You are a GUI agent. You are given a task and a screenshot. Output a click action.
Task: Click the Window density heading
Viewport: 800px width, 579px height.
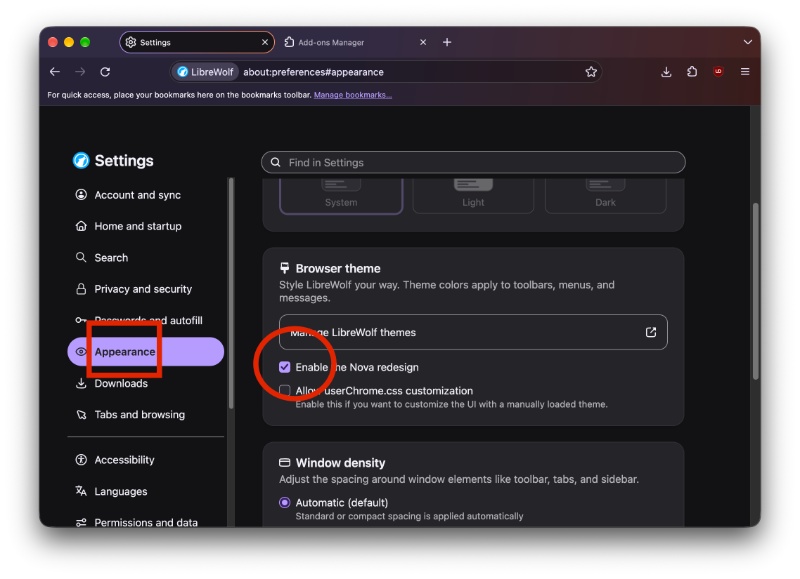tap(340, 463)
